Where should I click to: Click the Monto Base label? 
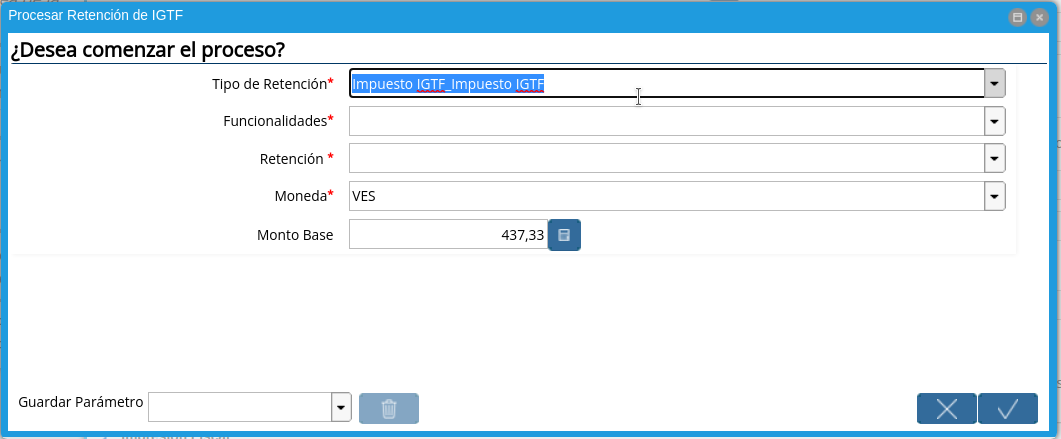coord(295,235)
